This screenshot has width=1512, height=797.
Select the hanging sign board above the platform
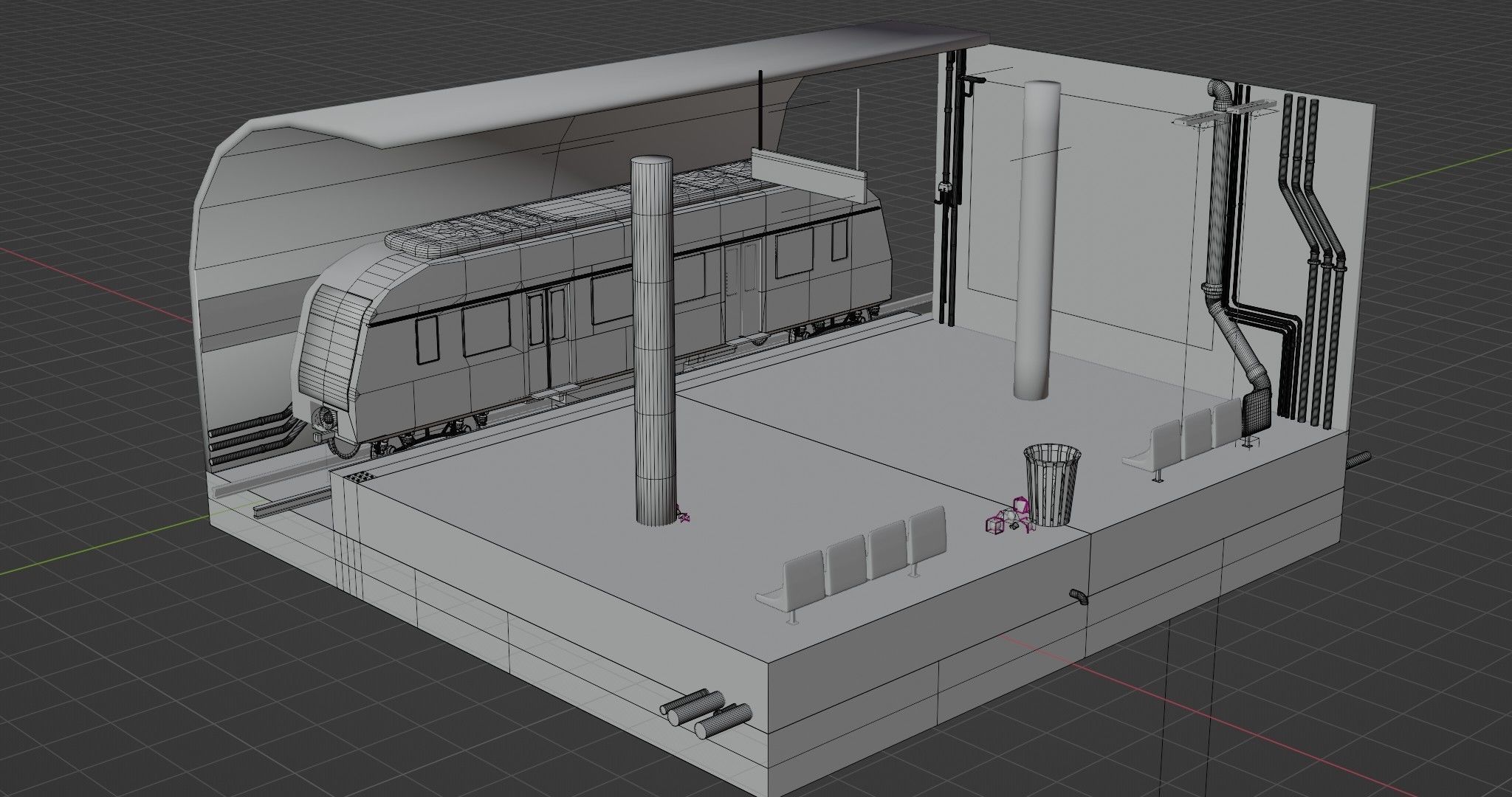[x=808, y=175]
